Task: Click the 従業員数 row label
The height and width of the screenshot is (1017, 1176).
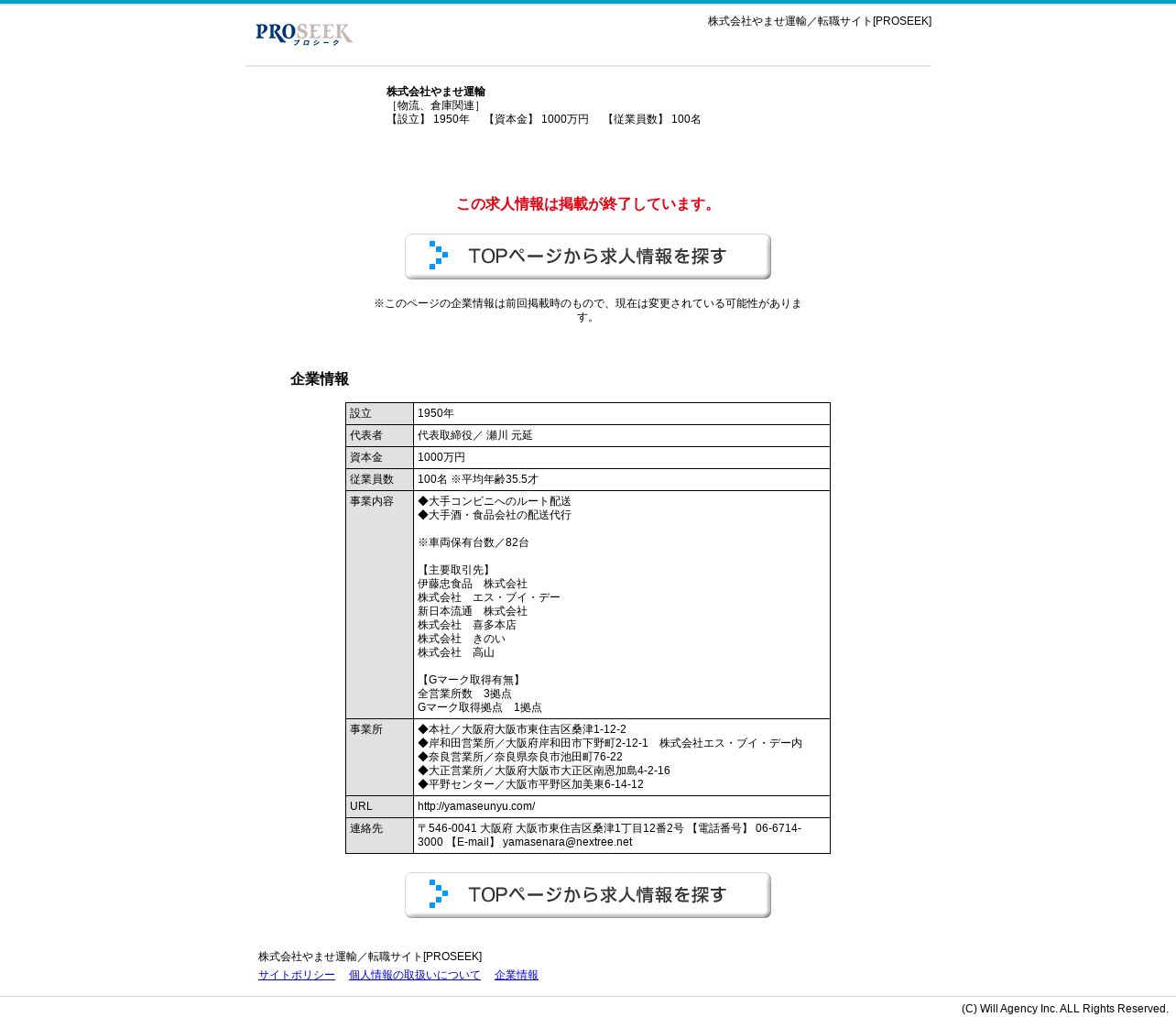Action: point(379,480)
